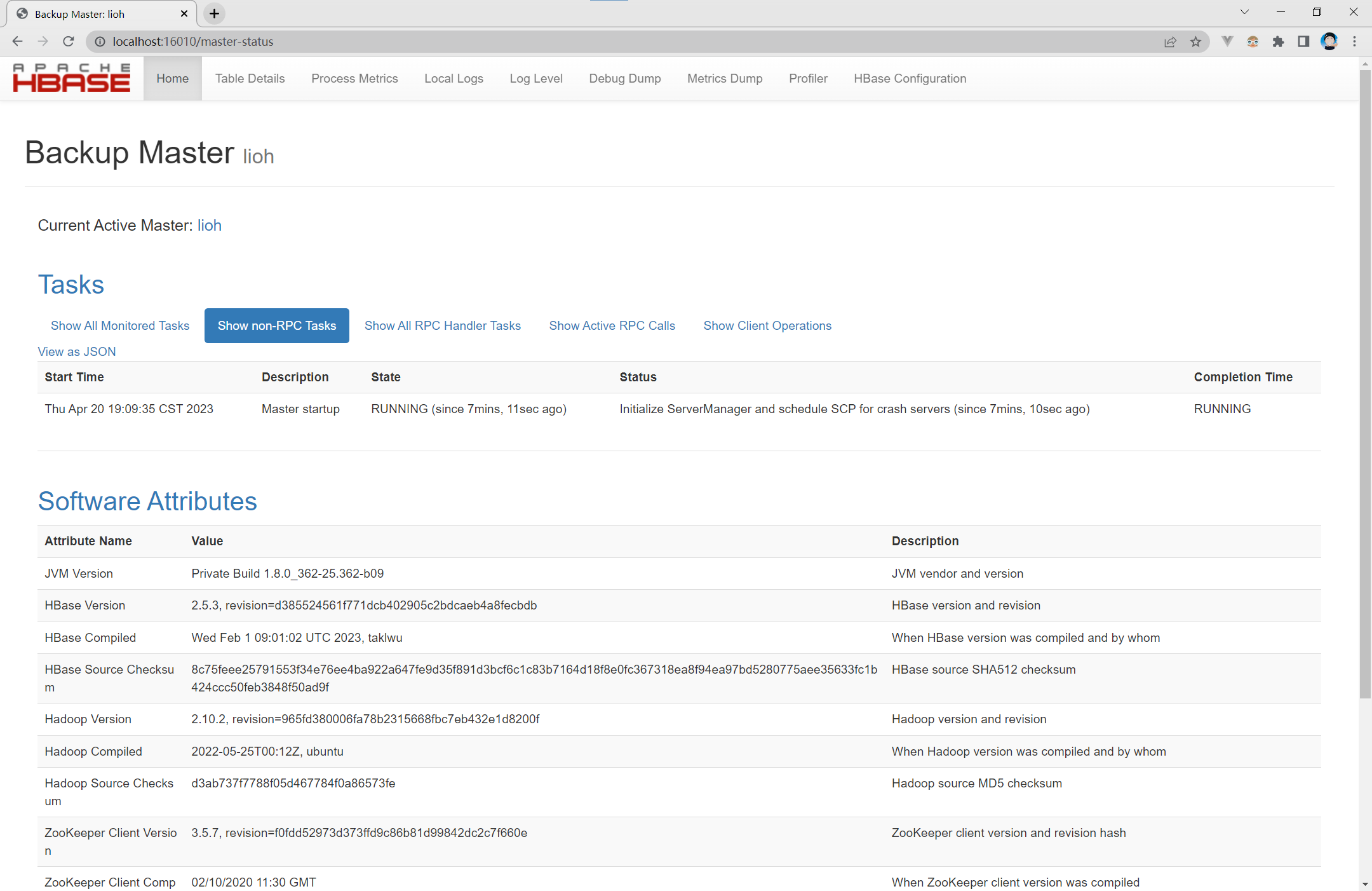Screen dimensions: 1372x891
Task: Open Chrome three-dot menu
Action: point(1354,41)
